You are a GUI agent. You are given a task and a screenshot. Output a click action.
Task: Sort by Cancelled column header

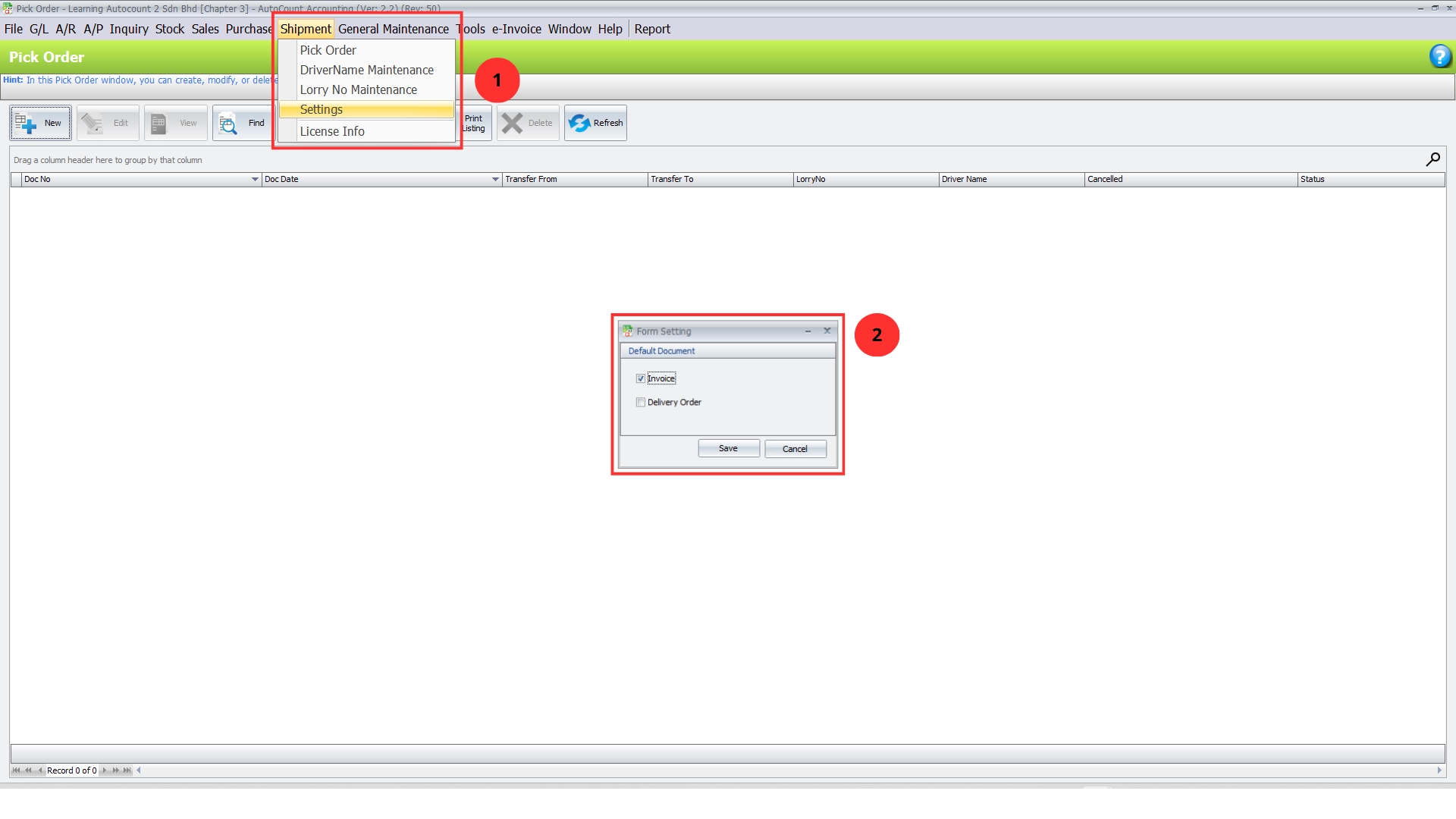[1191, 180]
